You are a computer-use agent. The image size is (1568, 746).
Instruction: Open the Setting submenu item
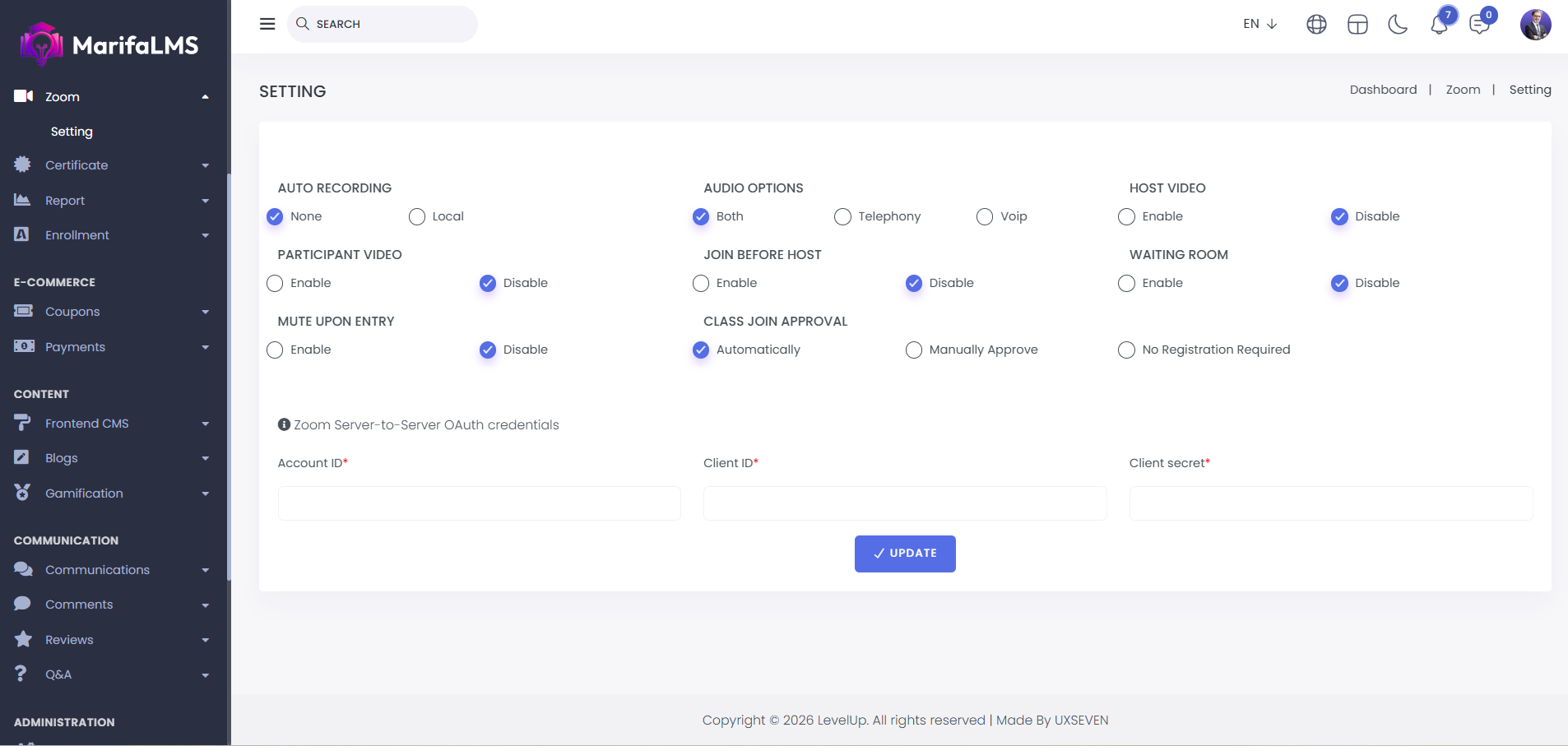[72, 132]
